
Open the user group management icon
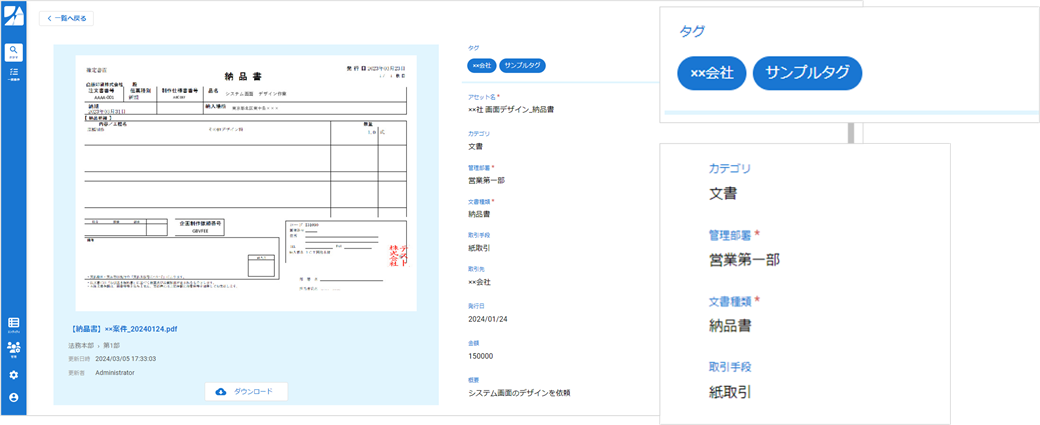pyautogui.click(x=14, y=348)
